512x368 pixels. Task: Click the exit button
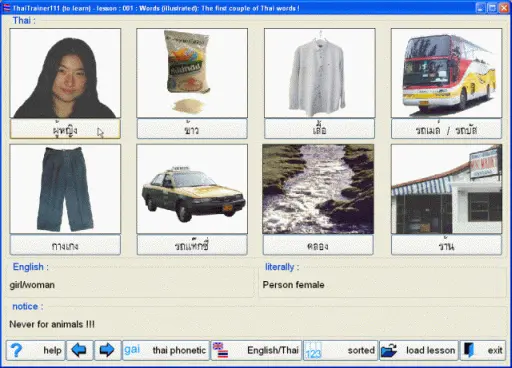pos(483,350)
